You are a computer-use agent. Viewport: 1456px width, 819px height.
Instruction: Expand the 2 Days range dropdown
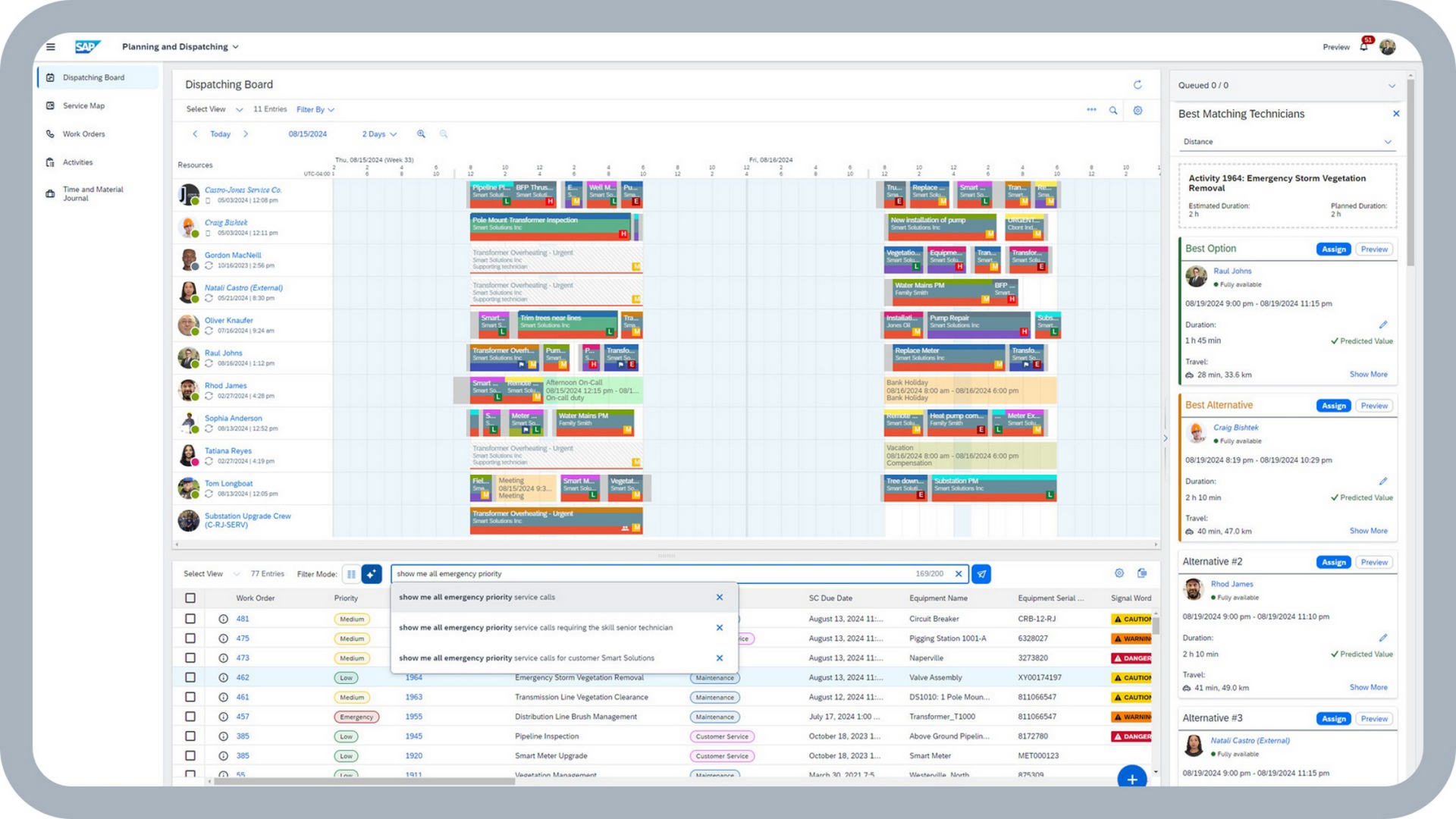point(379,134)
